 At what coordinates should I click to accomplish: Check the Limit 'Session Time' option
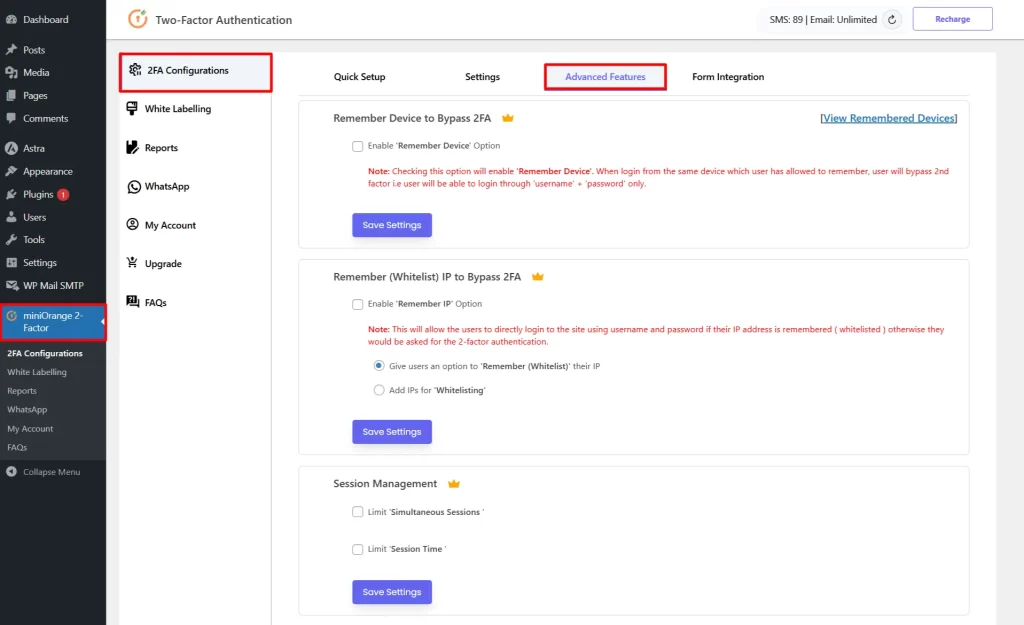358,549
